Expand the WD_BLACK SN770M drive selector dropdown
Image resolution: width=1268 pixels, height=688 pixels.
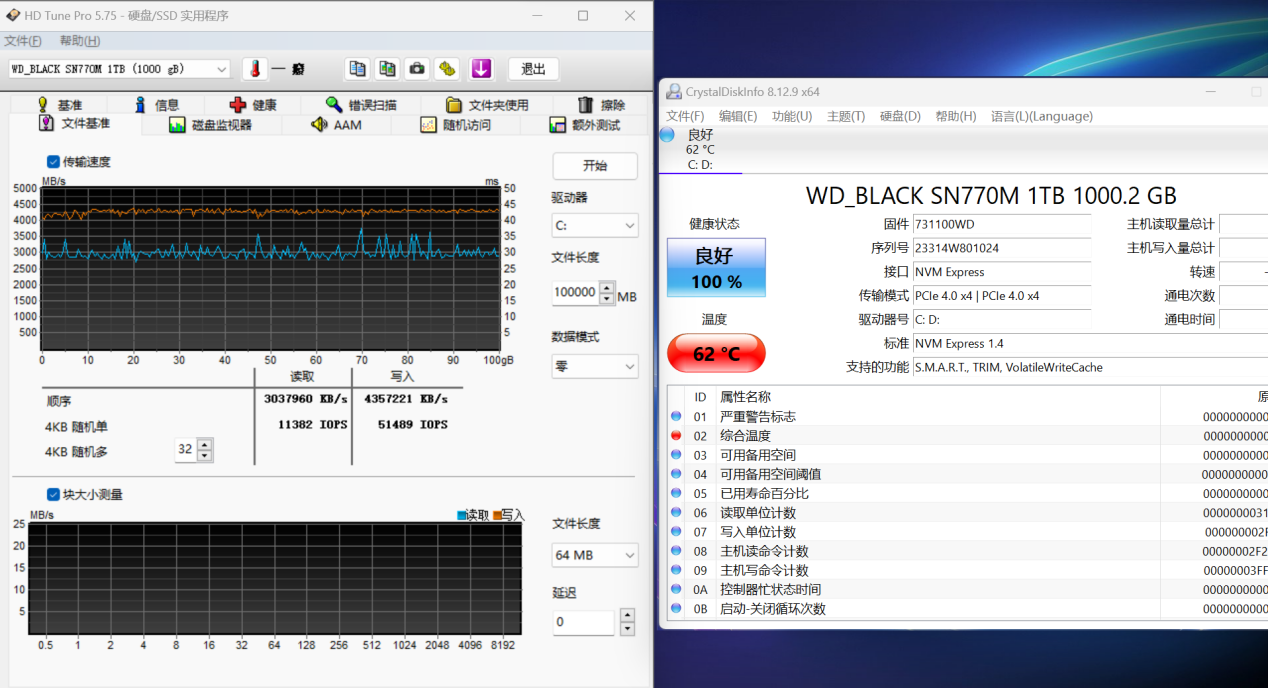221,69
